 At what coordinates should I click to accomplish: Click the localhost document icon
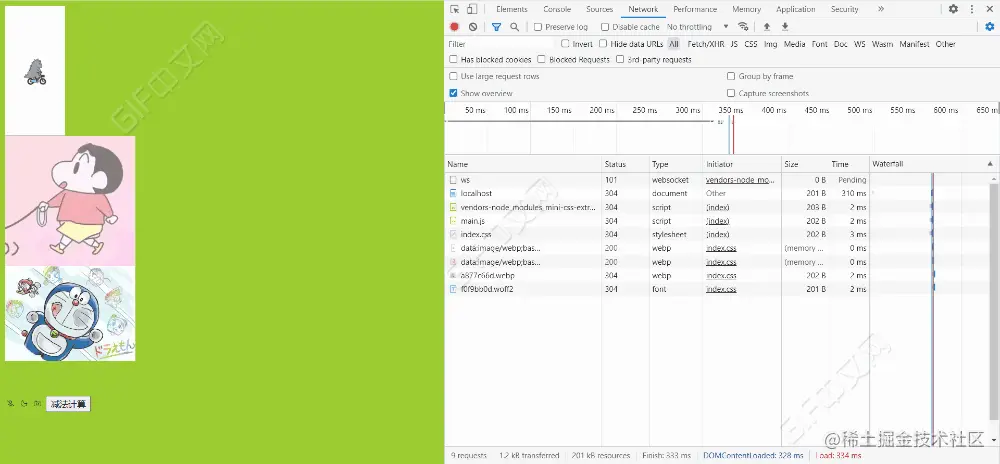click(x=453, y=193)
